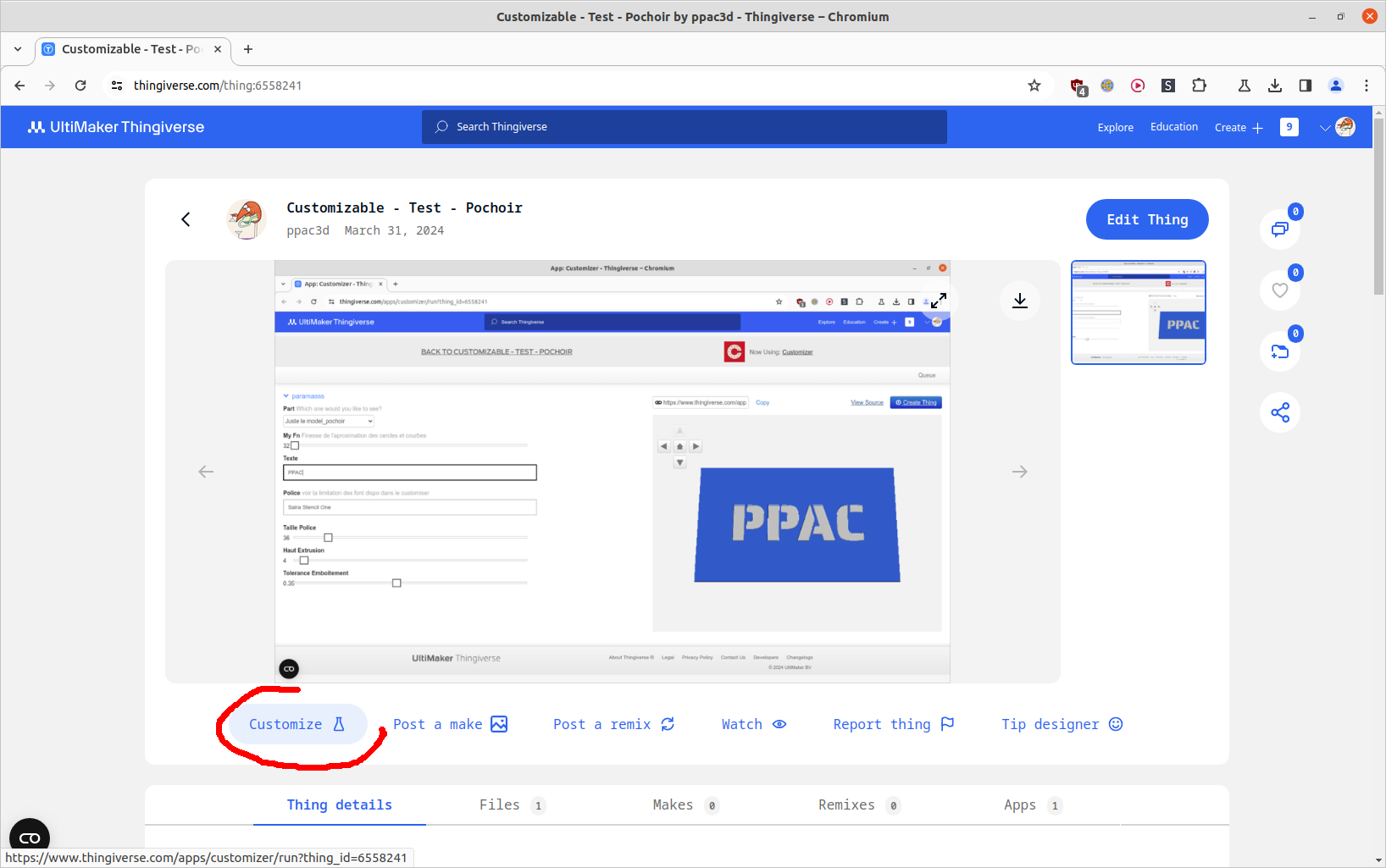Open the notifications badge showing 9
The image size is (1386, 868).
click(x=1289, y=127)
